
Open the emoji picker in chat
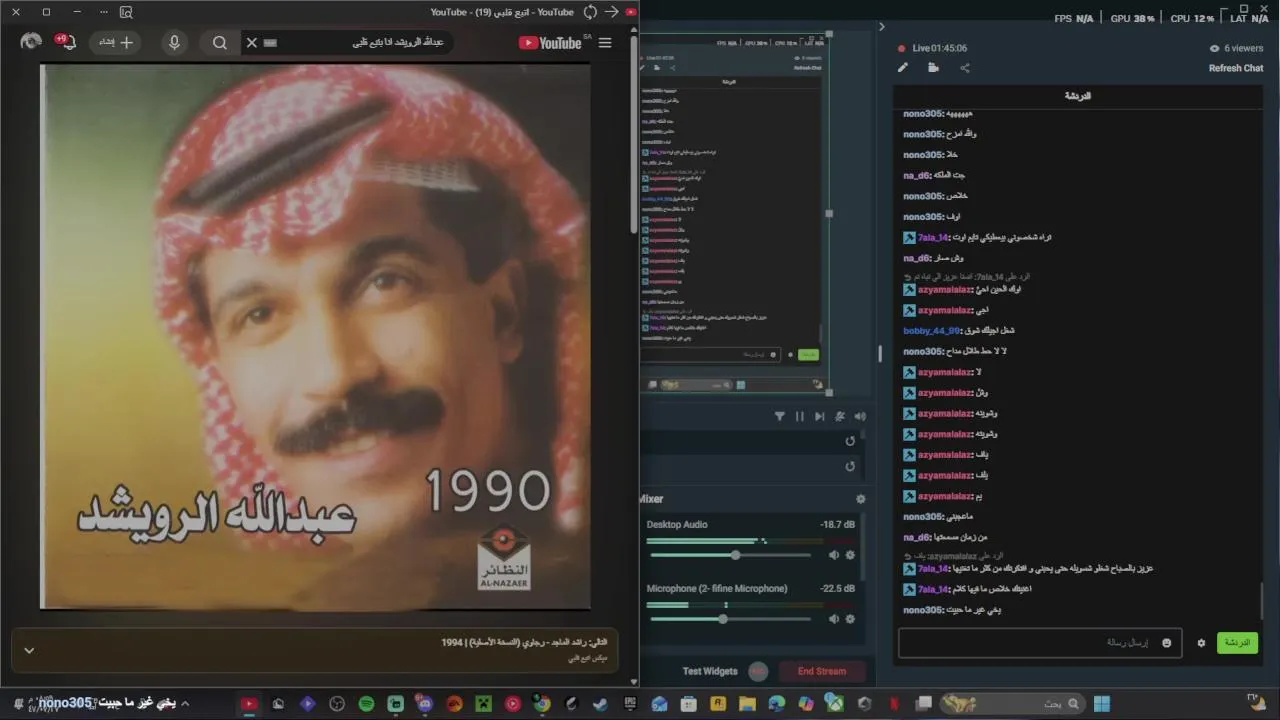(1166, 643)
